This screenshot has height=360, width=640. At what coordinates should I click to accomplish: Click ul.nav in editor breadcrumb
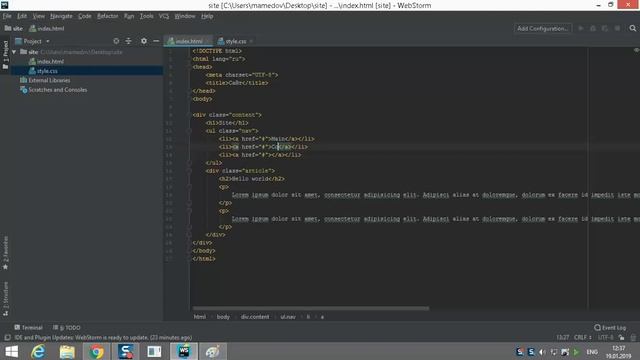(x=288, y=317)
